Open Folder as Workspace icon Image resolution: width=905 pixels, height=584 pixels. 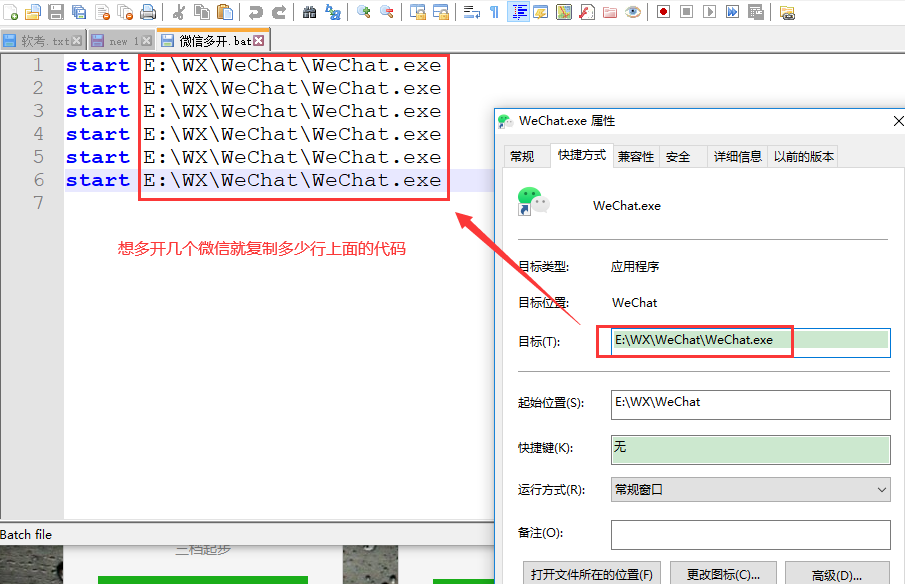pyautogui.click(x=610, y=12)
